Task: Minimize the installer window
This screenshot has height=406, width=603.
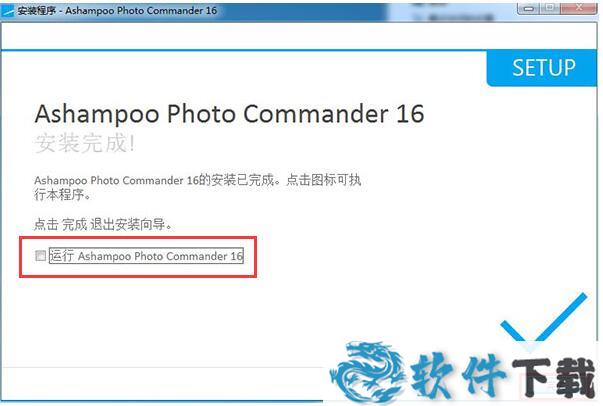Action: pos(529,8)
